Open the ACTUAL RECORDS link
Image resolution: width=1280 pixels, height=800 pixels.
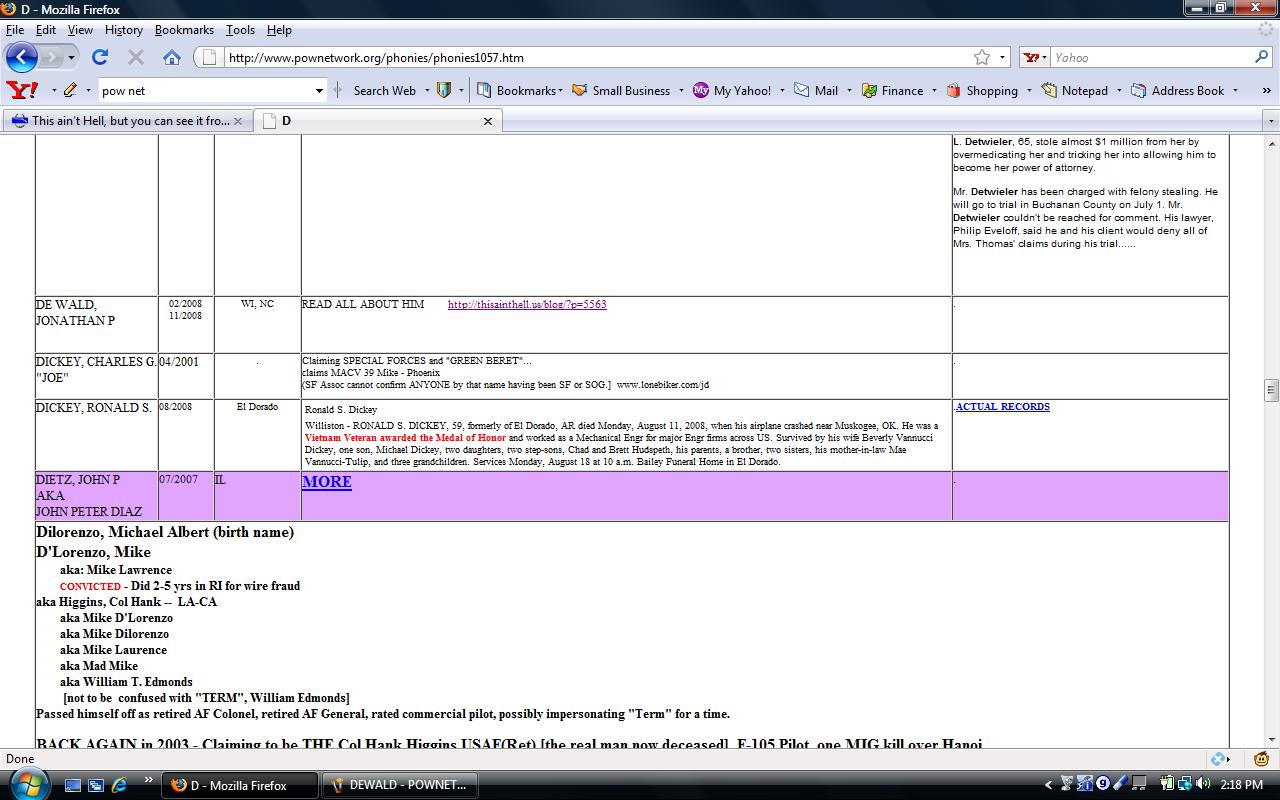tap(1002, 407)
